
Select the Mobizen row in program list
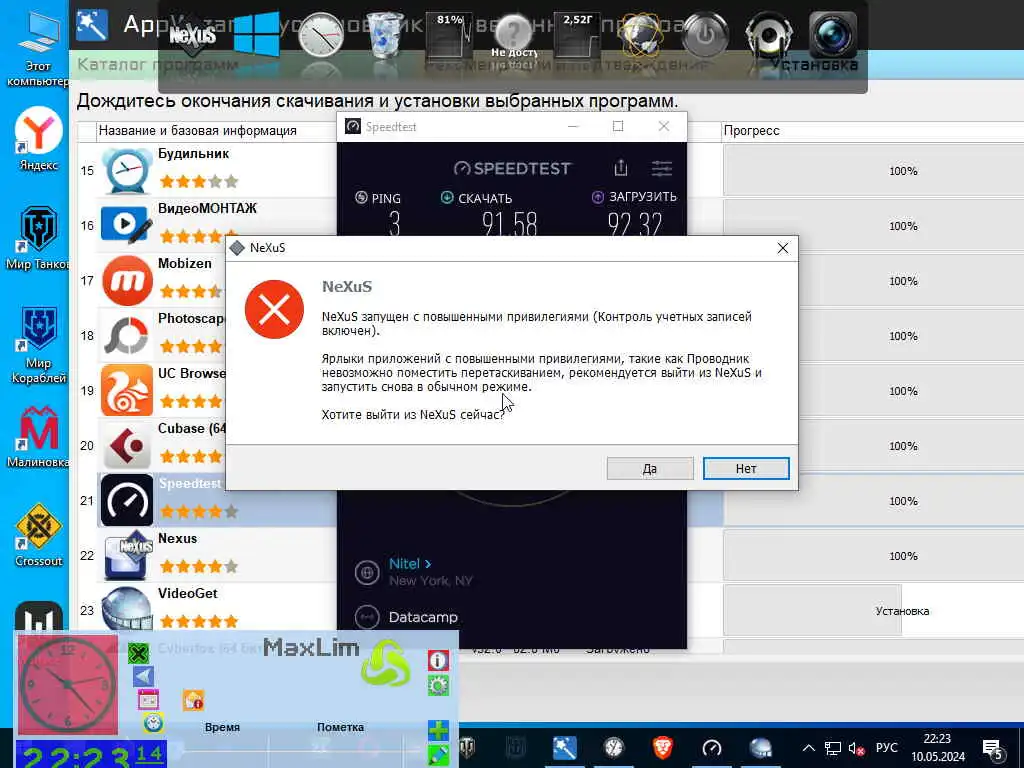(x=152, y=281)
